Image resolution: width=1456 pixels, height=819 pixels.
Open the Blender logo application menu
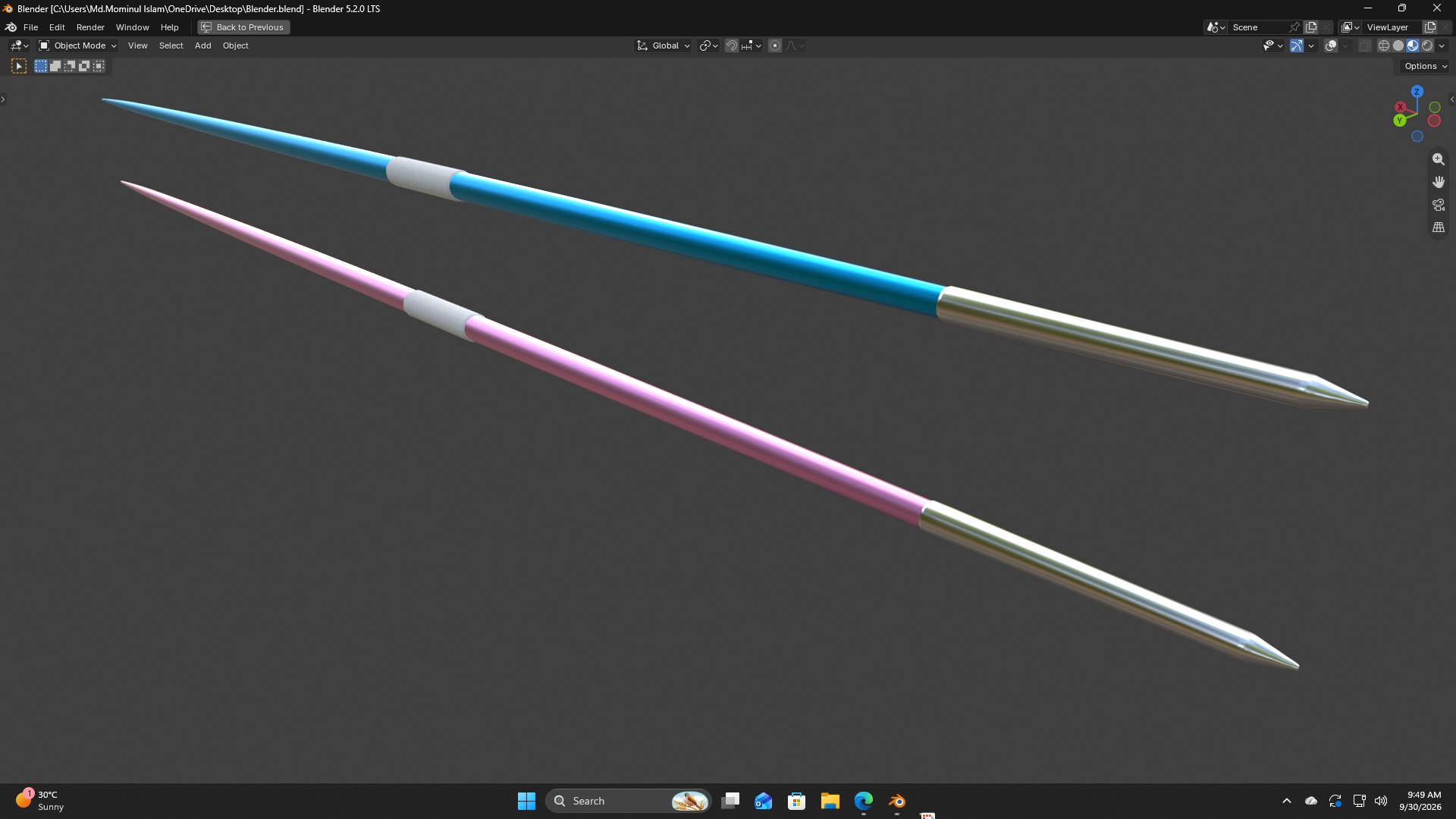point(11,27)
